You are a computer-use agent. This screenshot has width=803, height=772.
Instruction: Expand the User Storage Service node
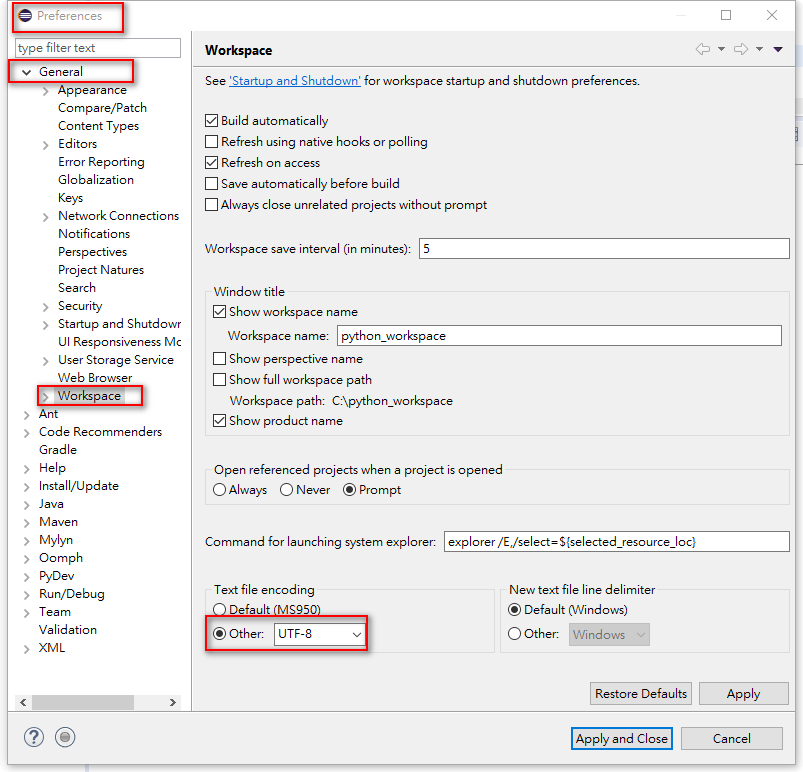(46, 361)
